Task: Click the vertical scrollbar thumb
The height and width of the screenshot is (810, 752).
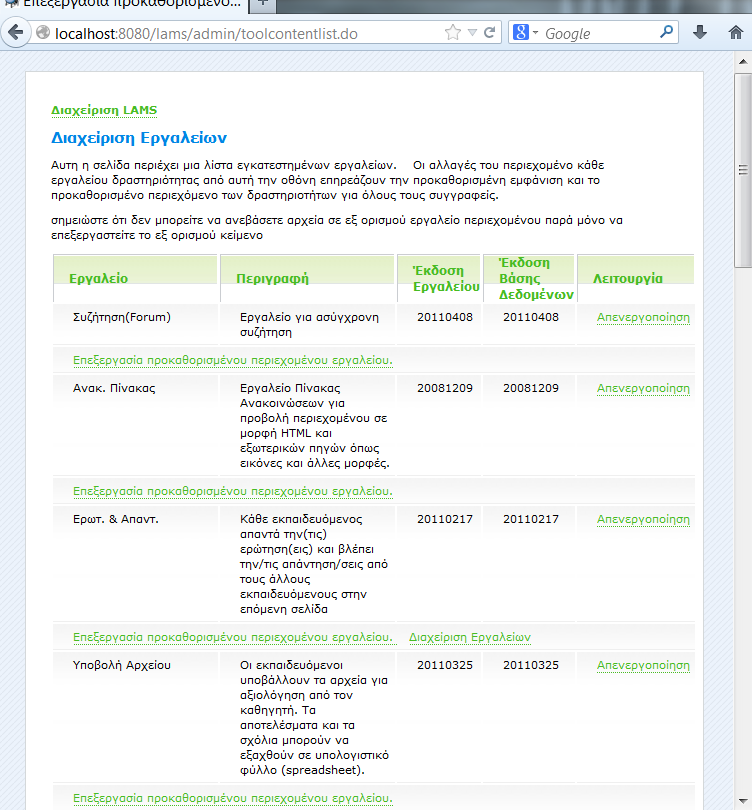Action: point(743,170)
